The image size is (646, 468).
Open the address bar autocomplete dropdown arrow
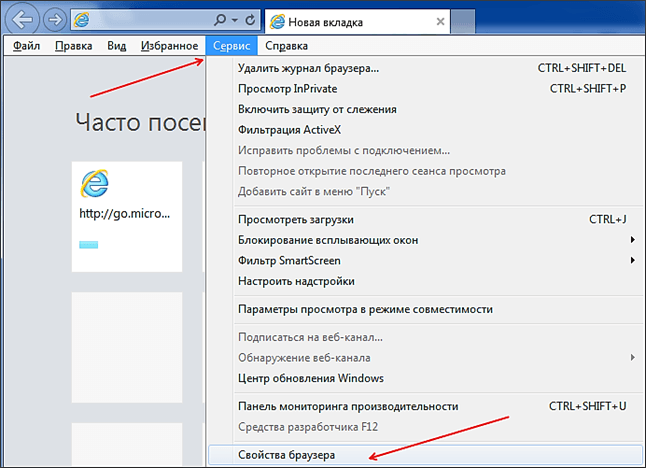[234, 20]
